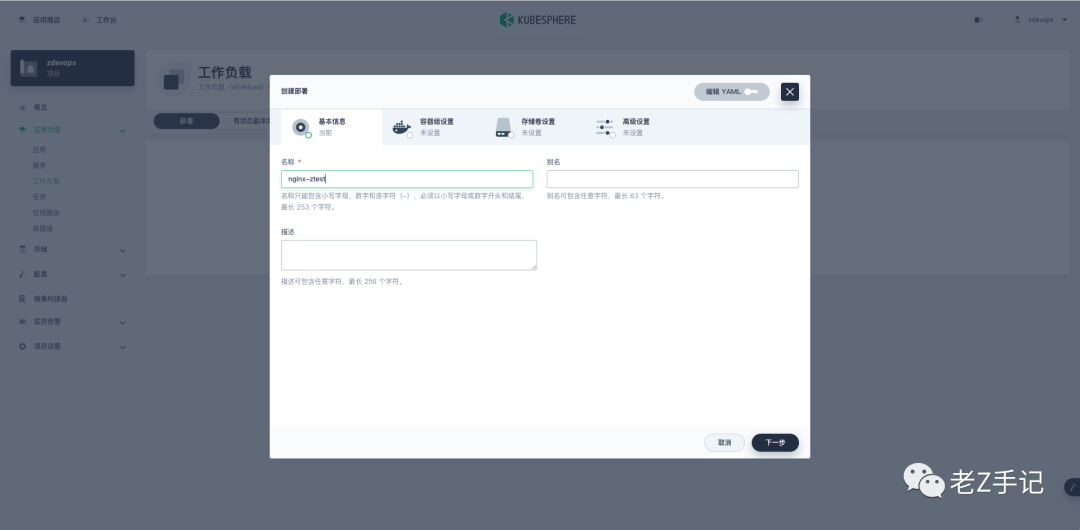Viewport: 1080px width, 530px height.
Task: Collapse the Application Workloads menu chevron
Action: [123, 130]
